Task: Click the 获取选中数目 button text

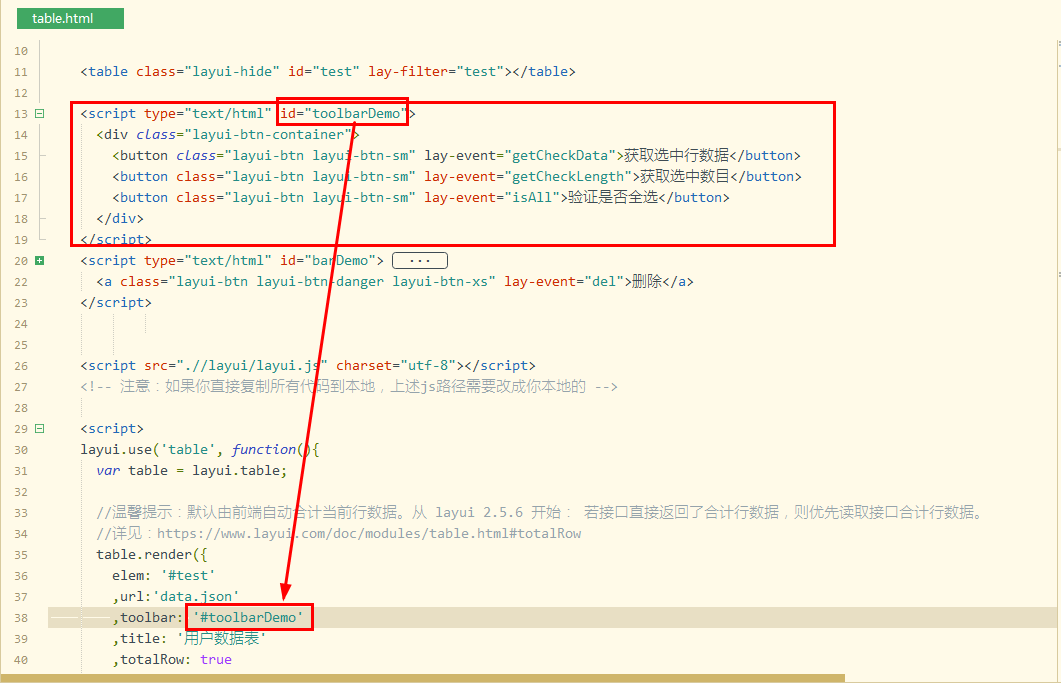Action: tap(685, 177)
